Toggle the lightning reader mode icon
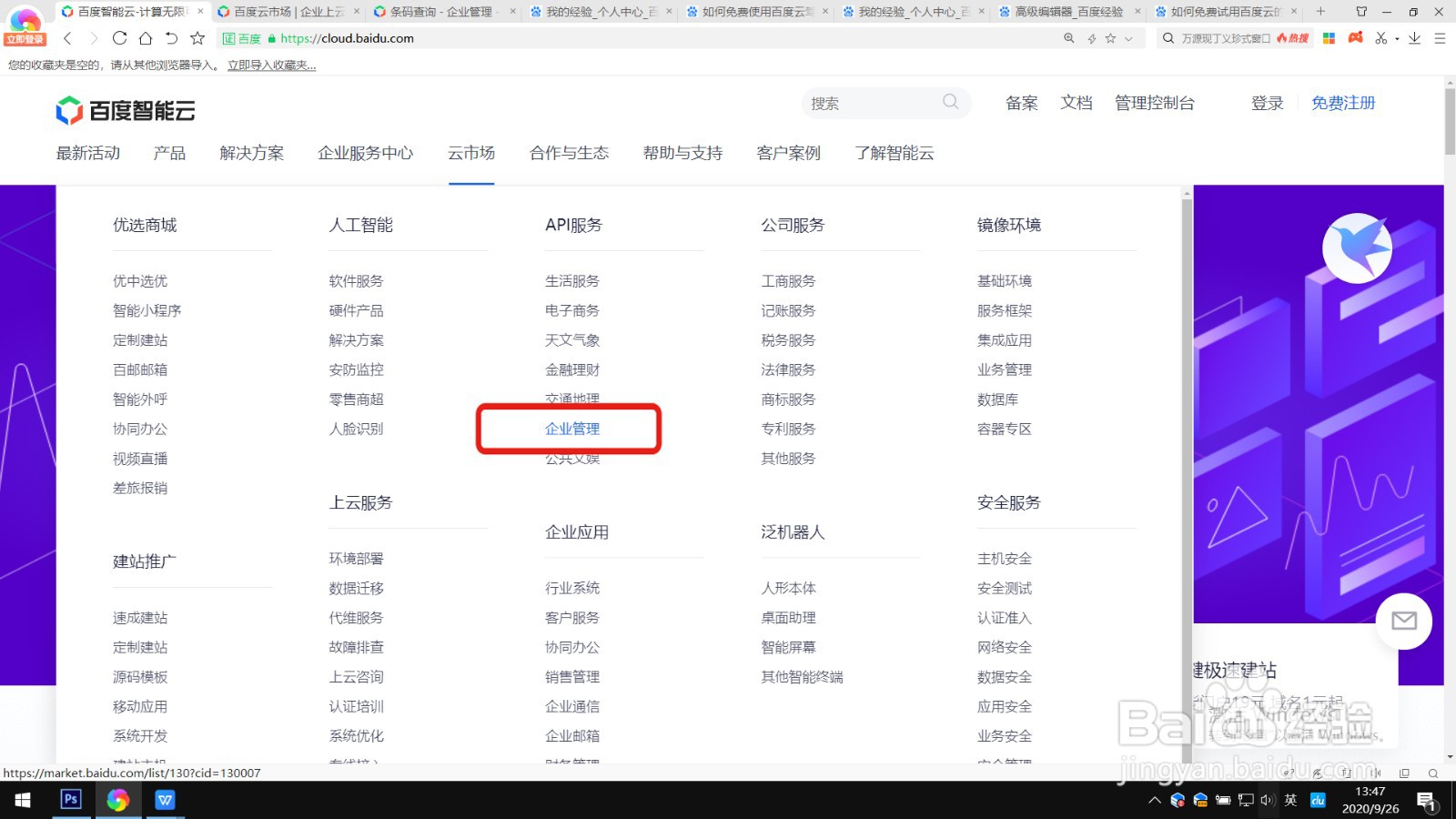This screenshot has width=1456, height=819. point(1091,38)
